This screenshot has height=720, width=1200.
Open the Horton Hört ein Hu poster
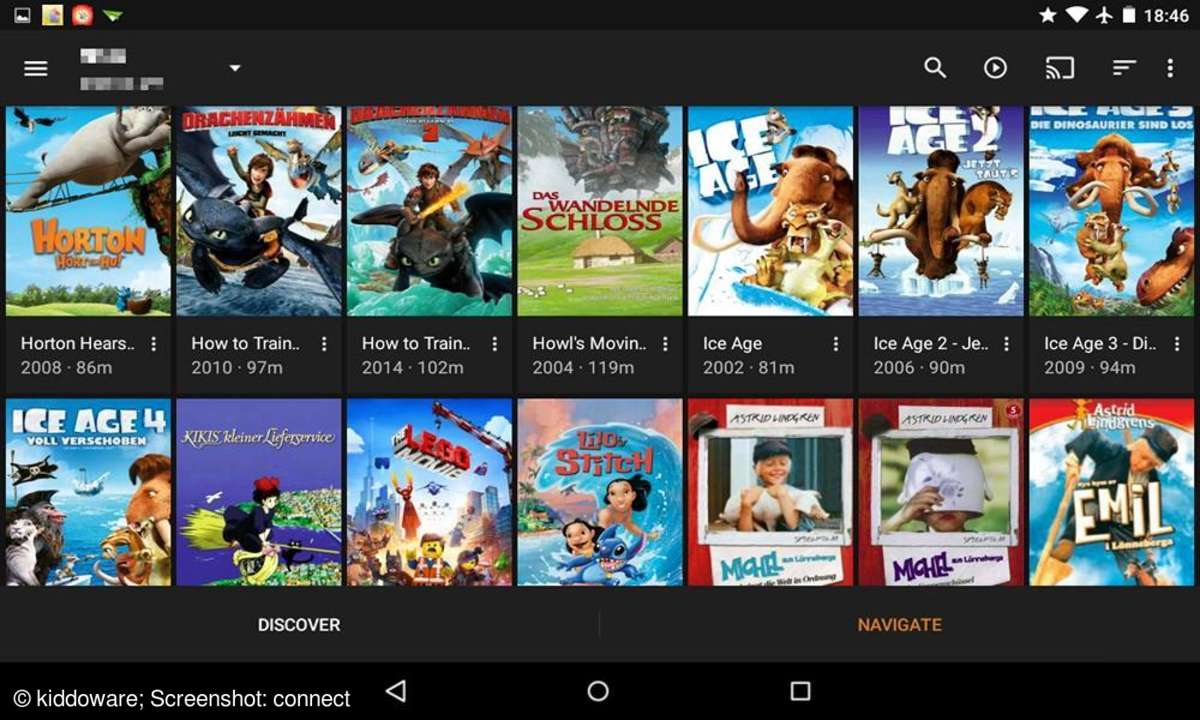(x=88, y=211)
